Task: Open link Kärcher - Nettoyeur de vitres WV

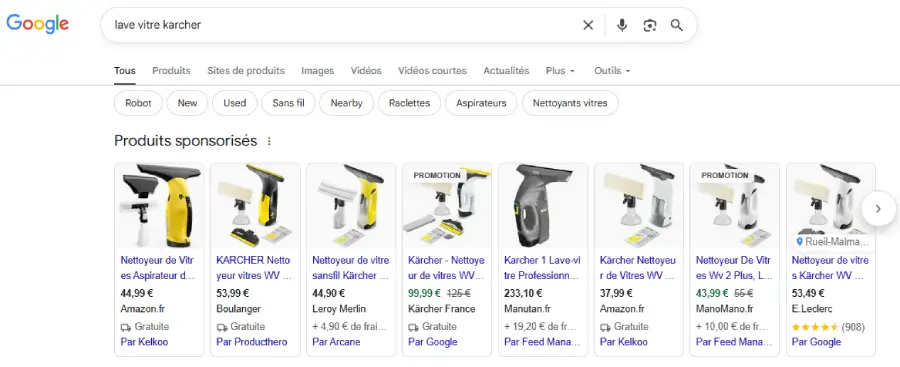Action: pyautogui.click(x=446, y=268)
